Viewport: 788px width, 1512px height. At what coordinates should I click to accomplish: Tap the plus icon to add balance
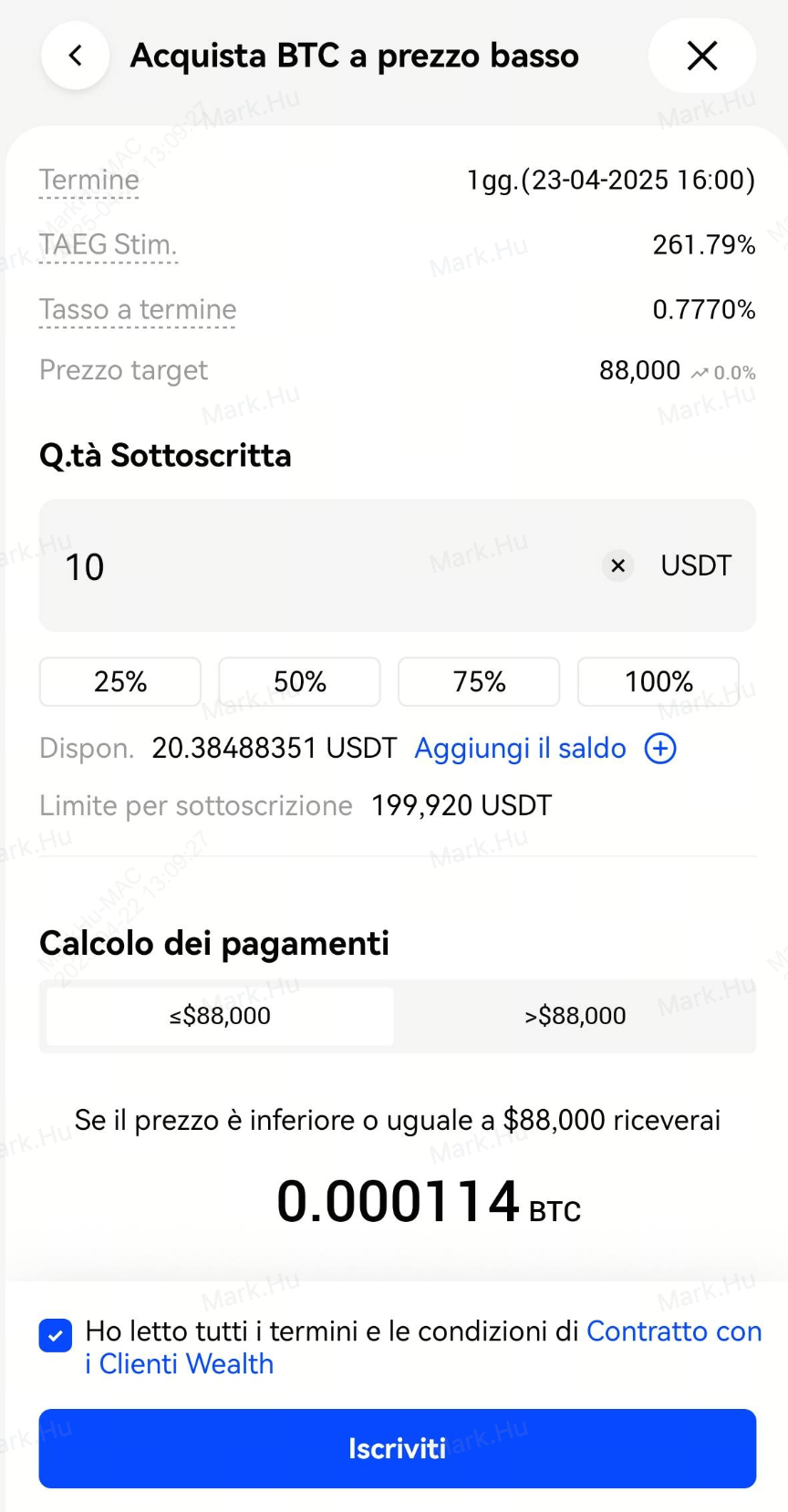click(660, 749)
